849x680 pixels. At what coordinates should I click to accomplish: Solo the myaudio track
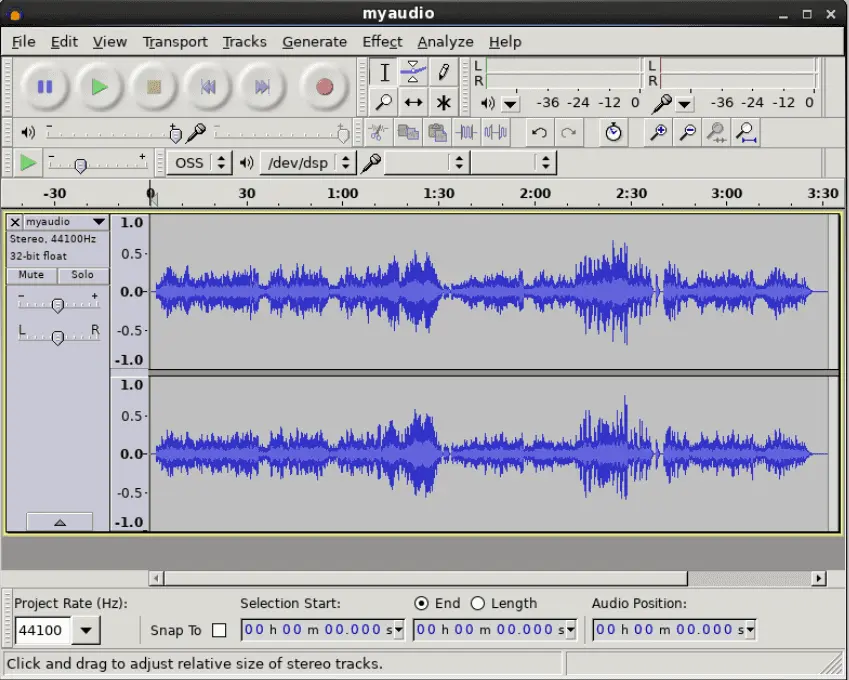pyautogui.click(x=82, y=275)
